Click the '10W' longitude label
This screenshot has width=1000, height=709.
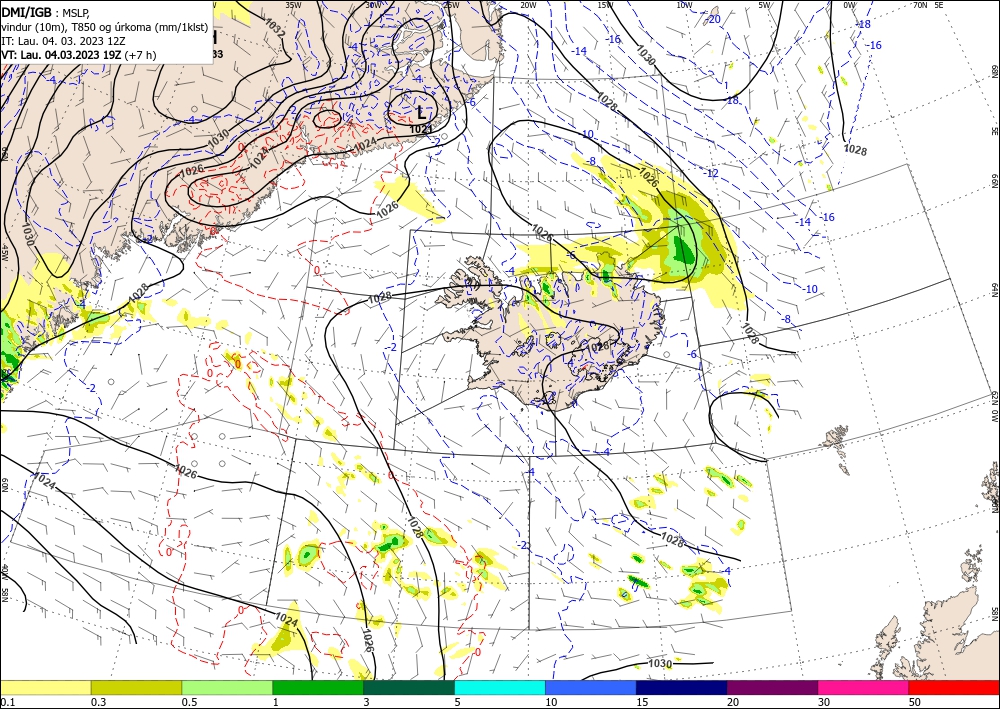684,4
